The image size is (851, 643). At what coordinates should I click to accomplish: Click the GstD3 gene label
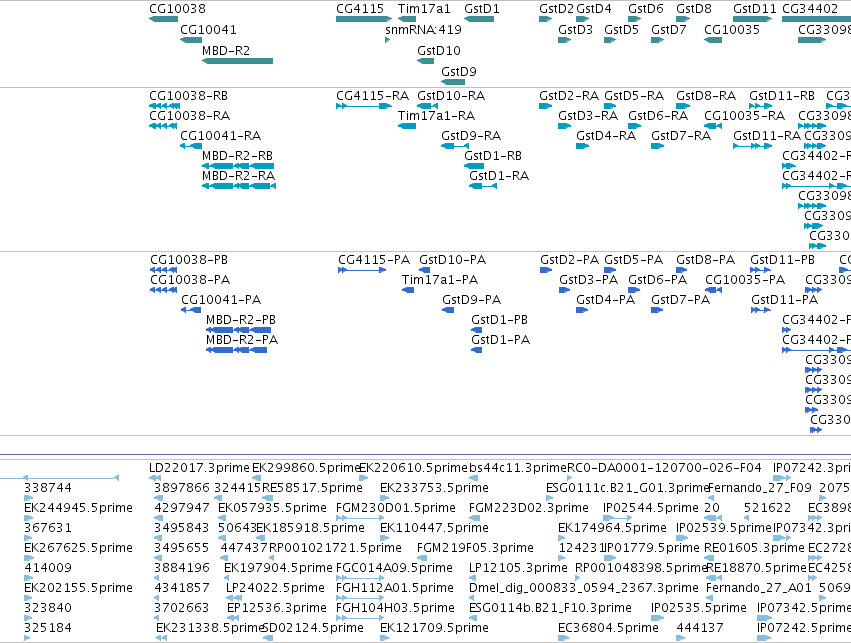(x=575, y=30)
